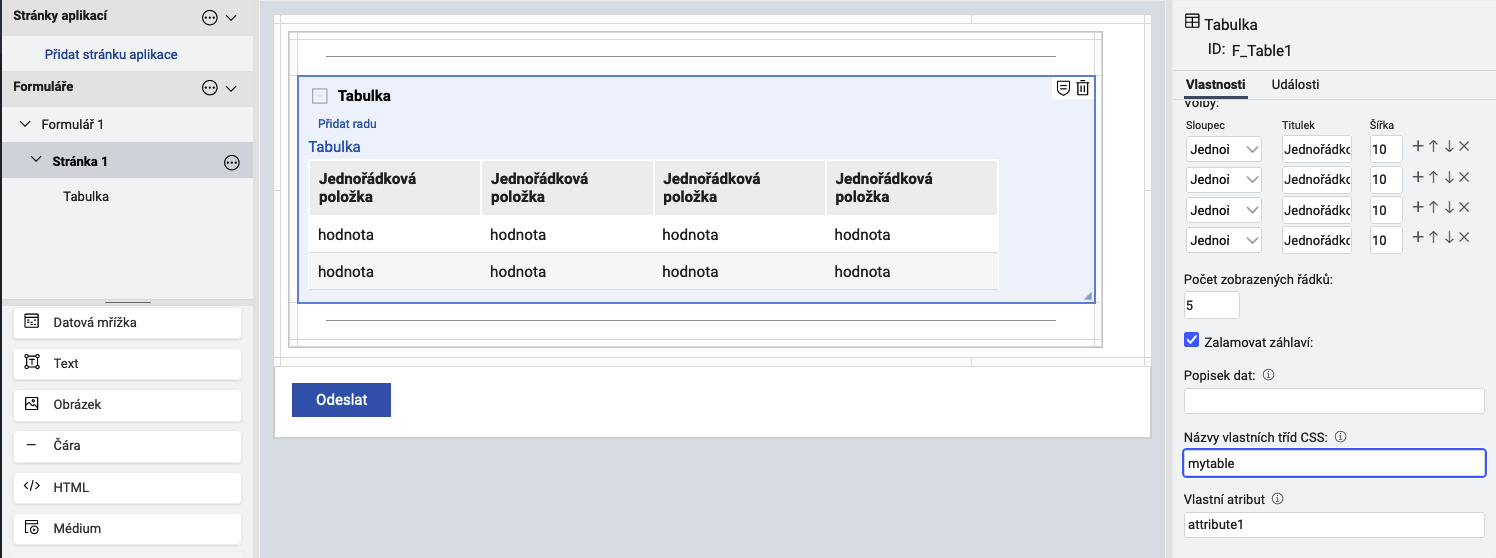Open info tooltip for Názvy vlastních tříd CSS

click(1340, 437)
